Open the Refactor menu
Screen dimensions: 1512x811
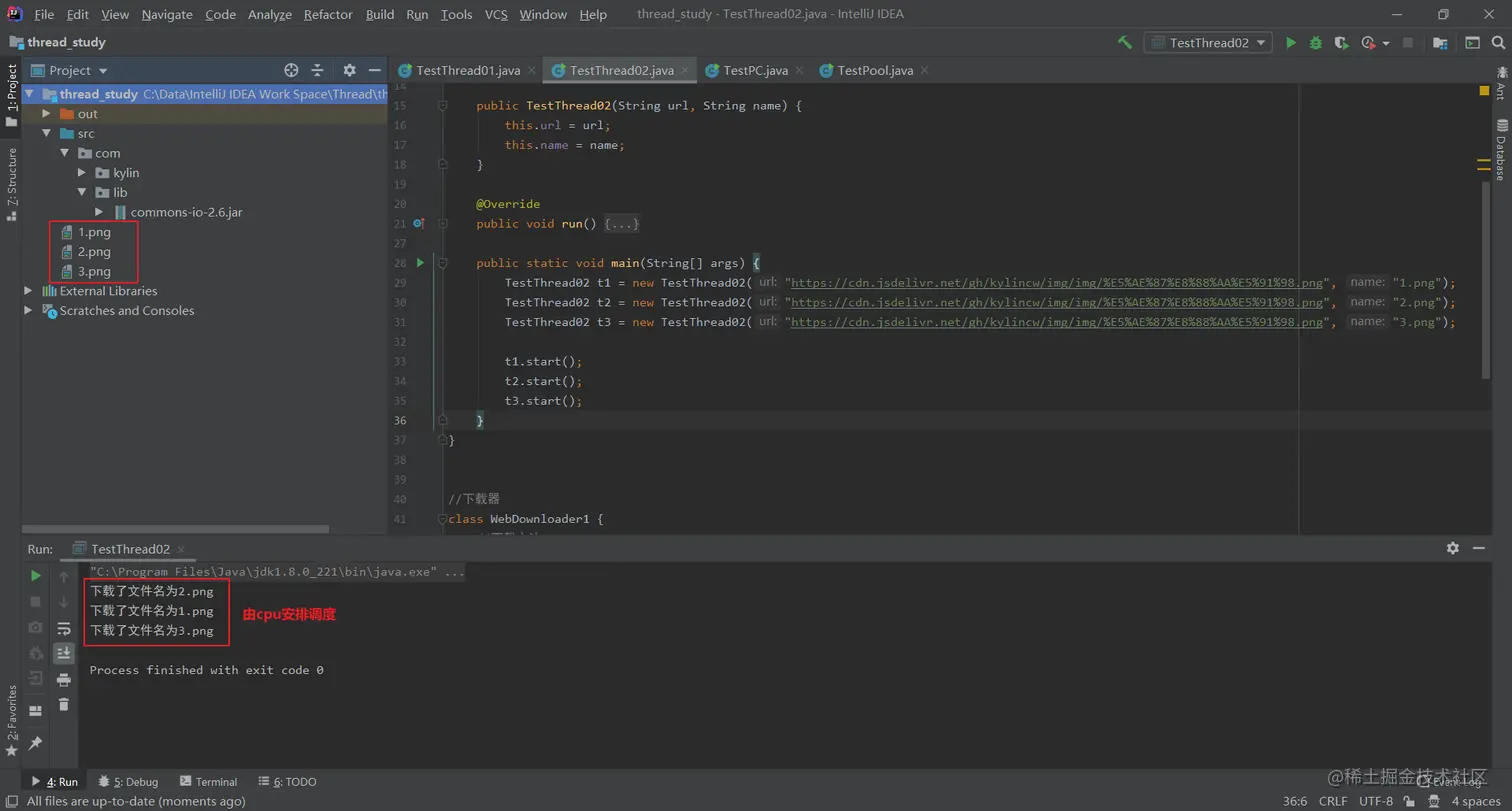coord(328,14)
